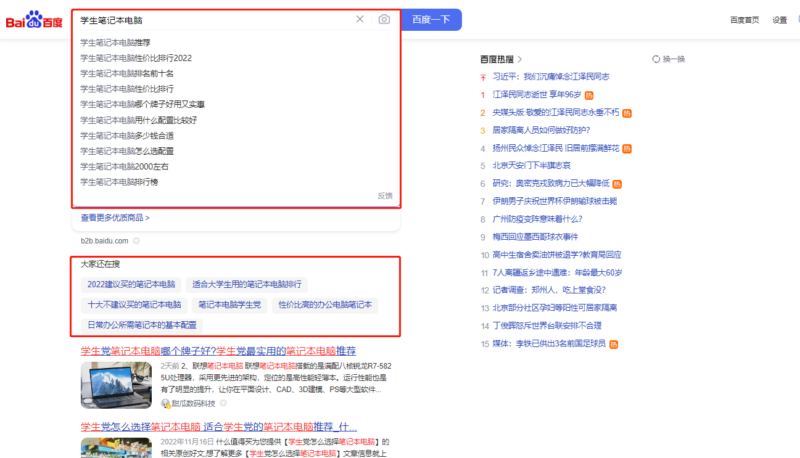Click the 热 badge beside 江泽民同志逝世 享年96岁
The image size is (800, 458).
point(589,95)
